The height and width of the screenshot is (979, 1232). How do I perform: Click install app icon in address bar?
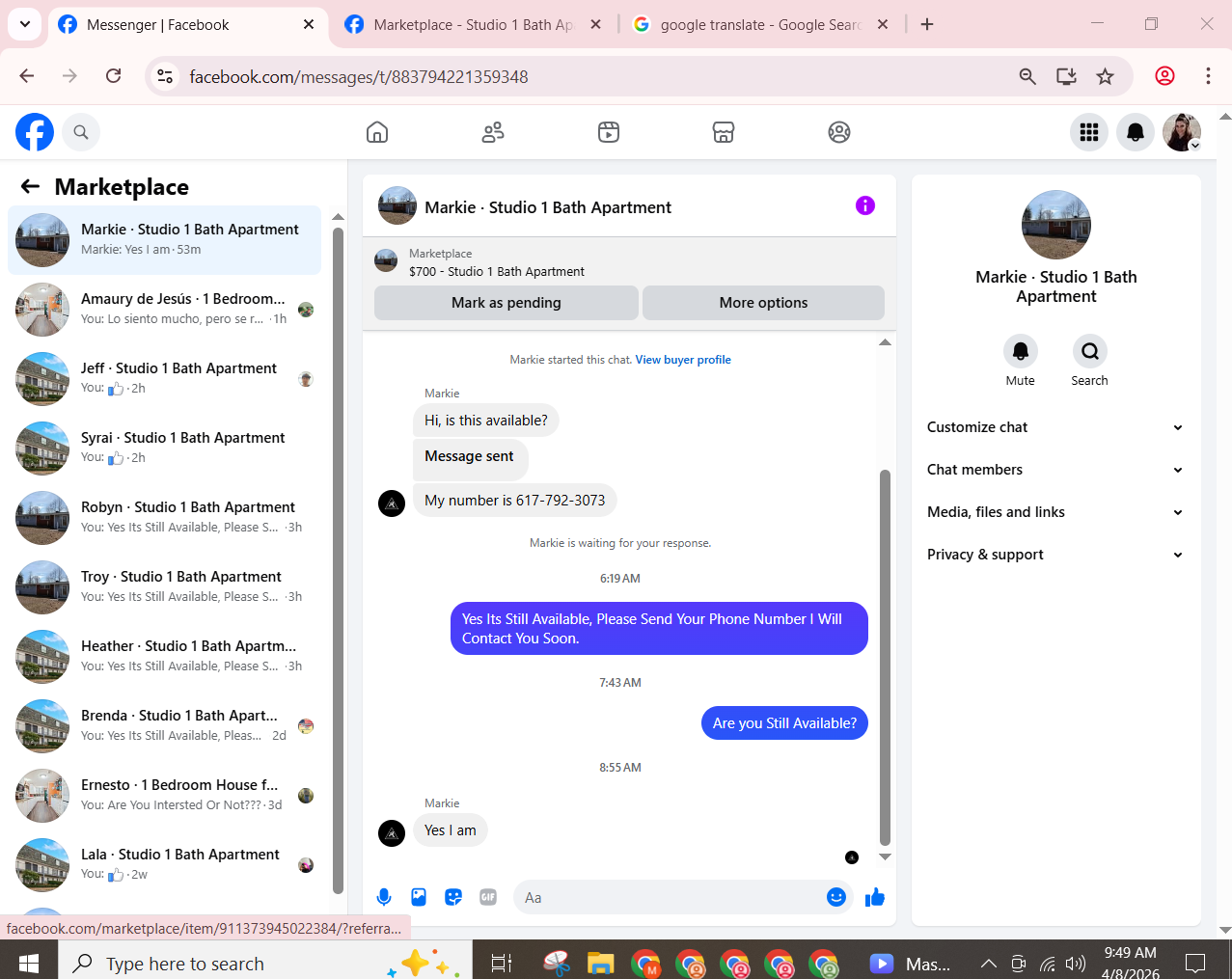click(1066, 76)
